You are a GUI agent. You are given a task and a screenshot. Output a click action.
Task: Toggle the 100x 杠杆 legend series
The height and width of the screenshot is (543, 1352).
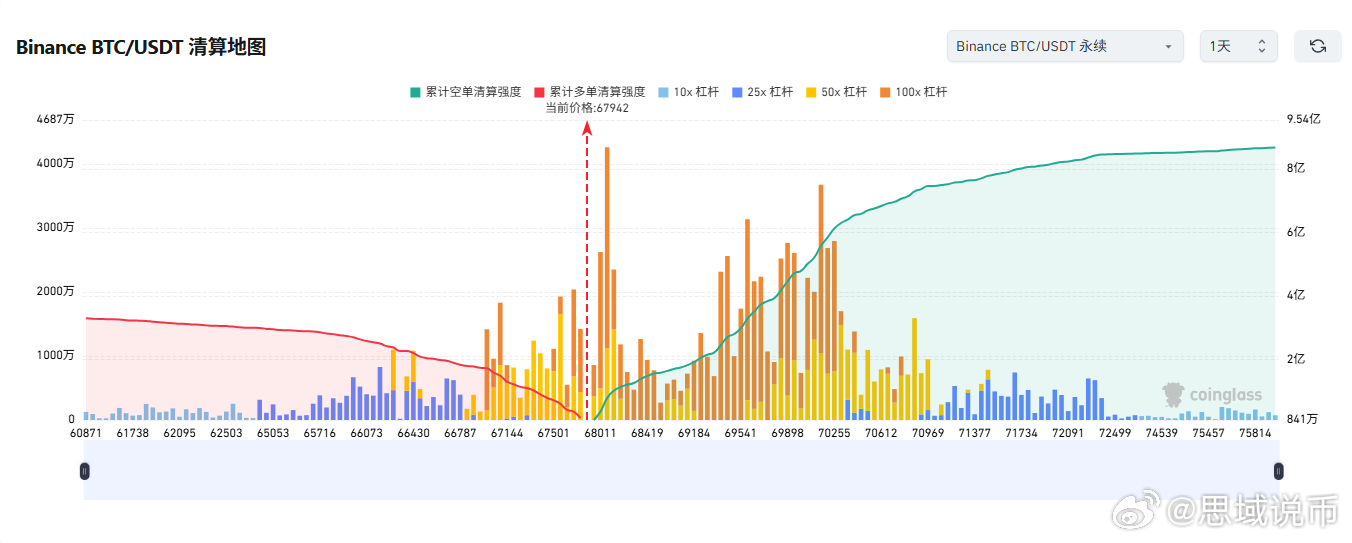click(913, 92)
